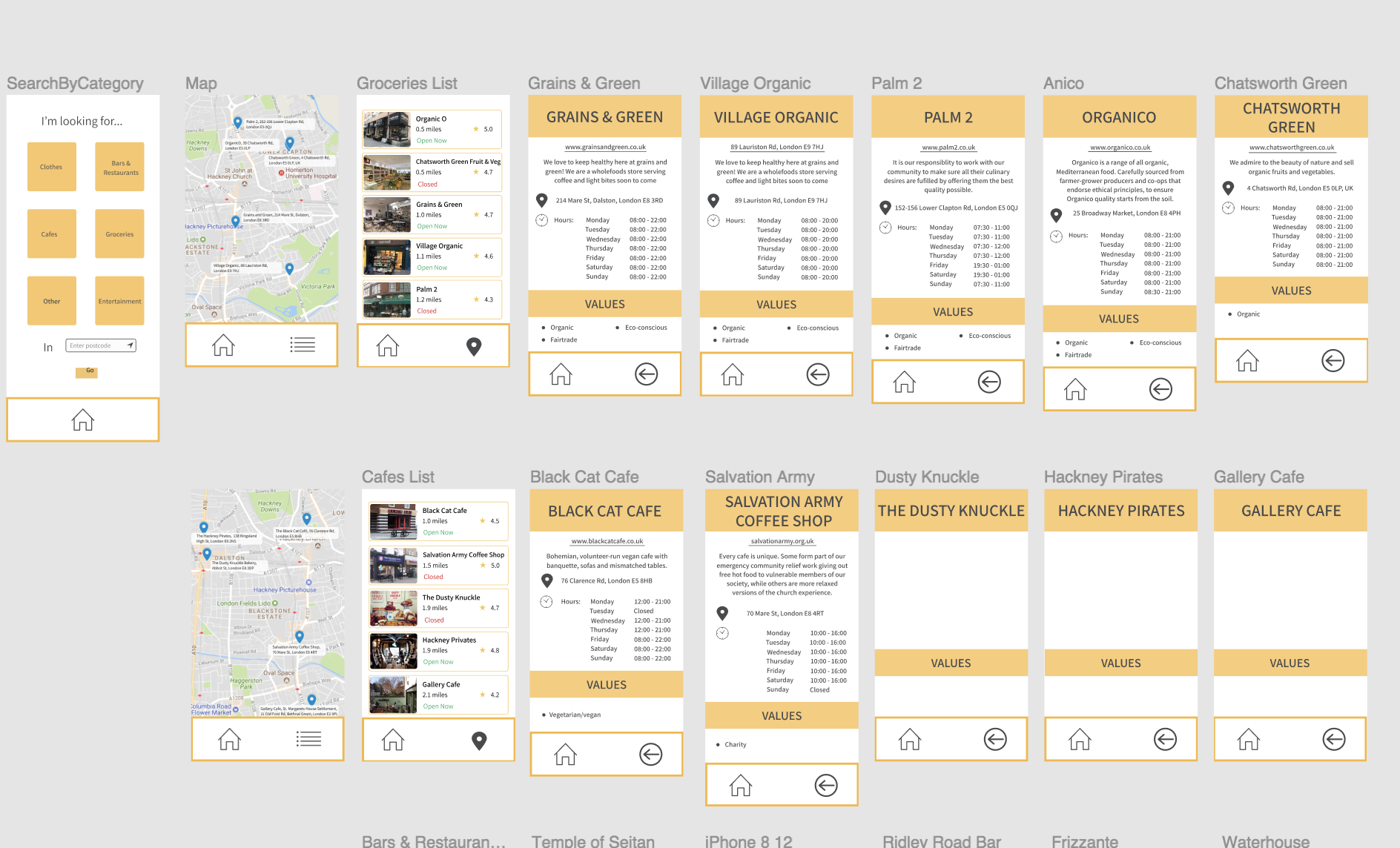This screenshot has width=1400, height=848.
Task: Open Organic O thumbnail in Groceries List
Action: click(x=387, y=130)
